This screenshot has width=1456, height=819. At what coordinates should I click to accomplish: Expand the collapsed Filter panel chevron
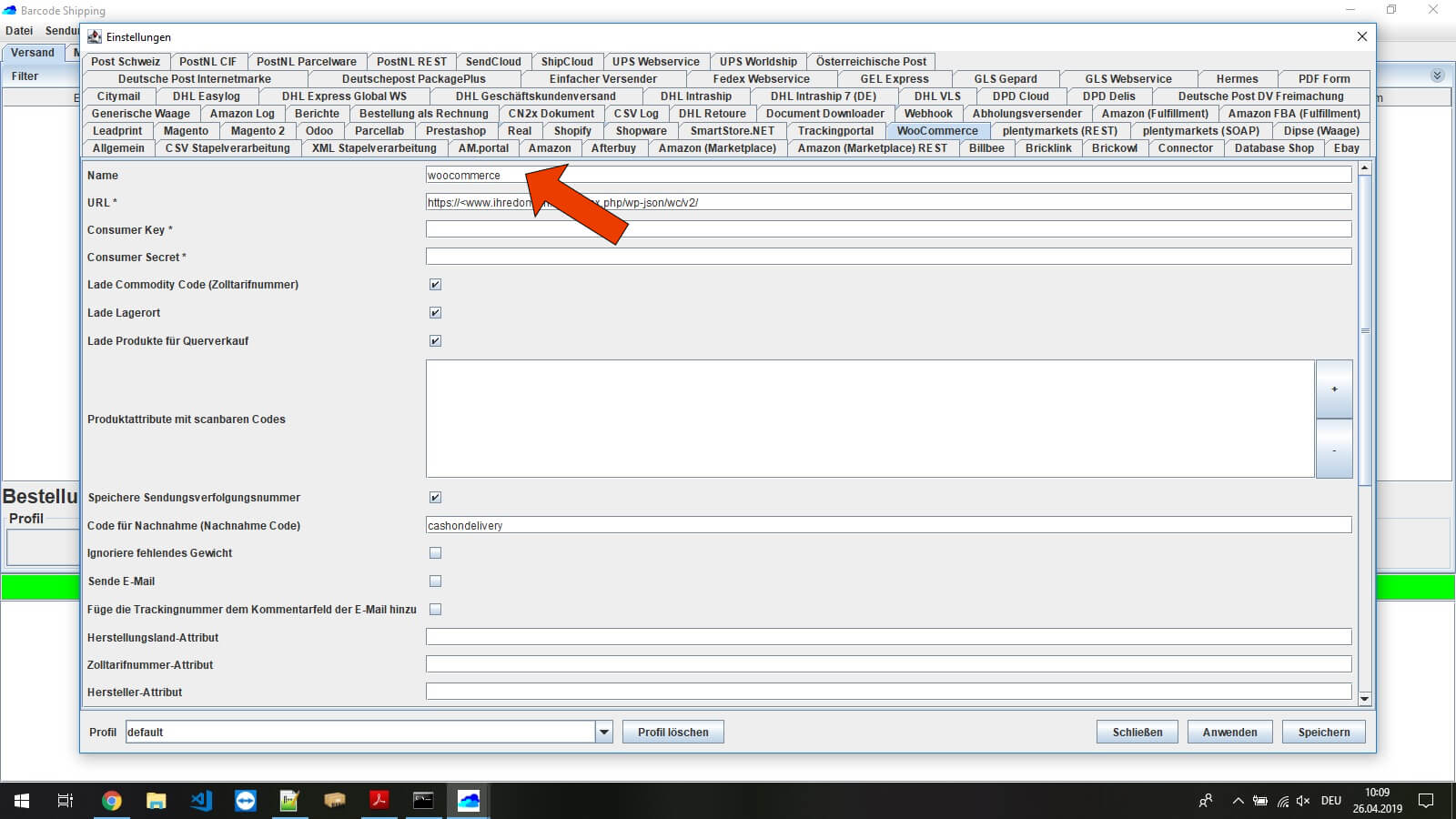tap(1437, 76)
